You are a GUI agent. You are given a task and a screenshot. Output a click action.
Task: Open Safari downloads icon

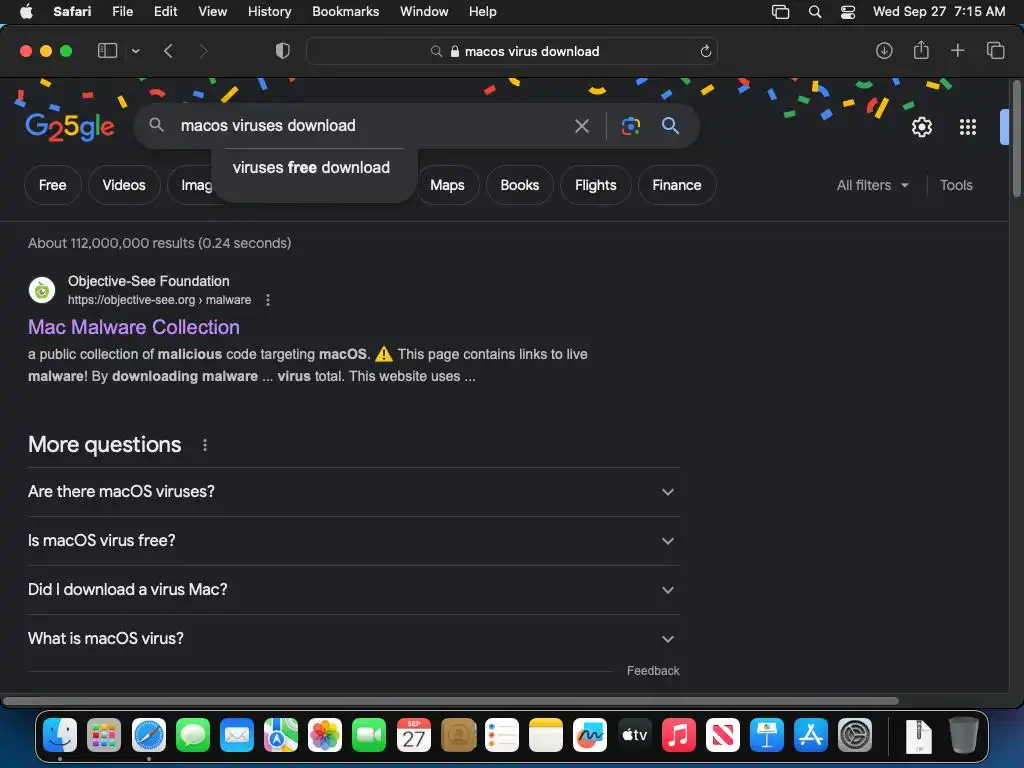[x=884, y=51]
